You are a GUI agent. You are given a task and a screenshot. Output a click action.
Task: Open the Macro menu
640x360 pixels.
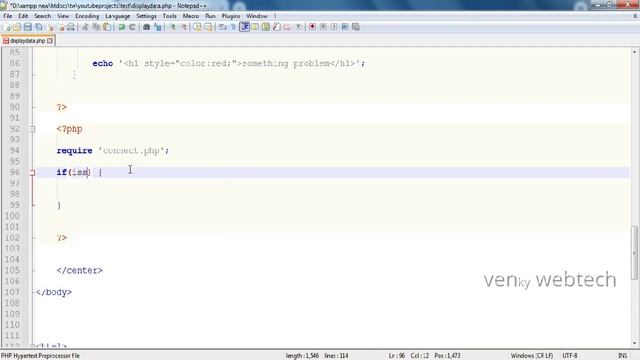click(x=191, y=16)
